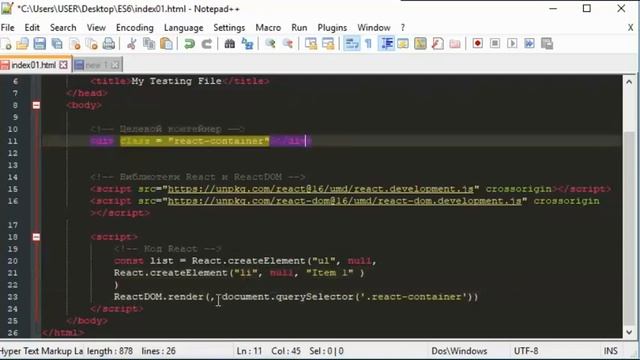Click the Save All toolbar icon

57,44
